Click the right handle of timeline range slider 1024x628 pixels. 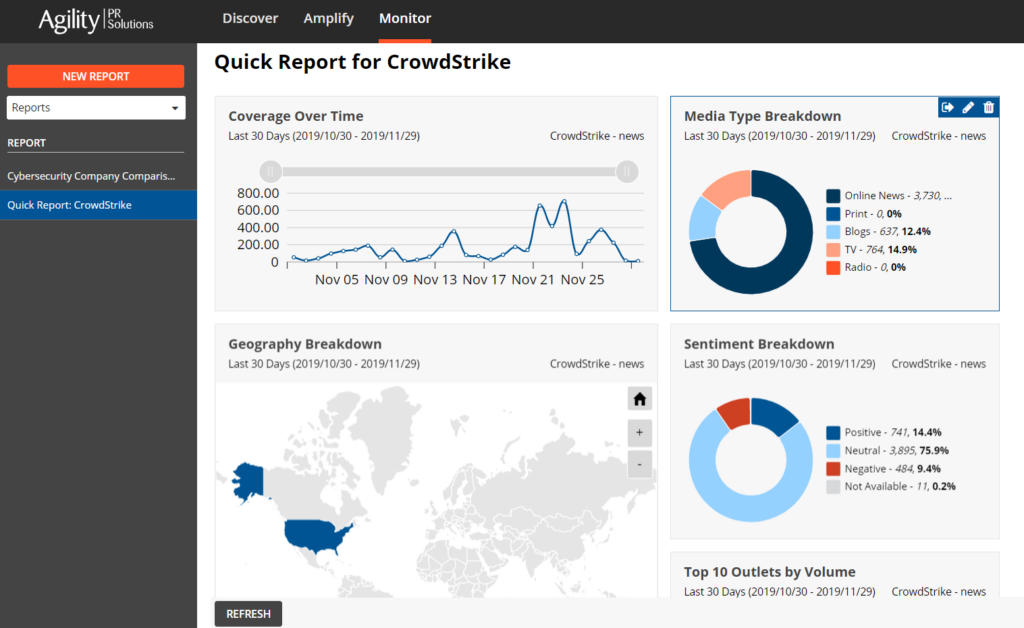[x=627, y=172]
